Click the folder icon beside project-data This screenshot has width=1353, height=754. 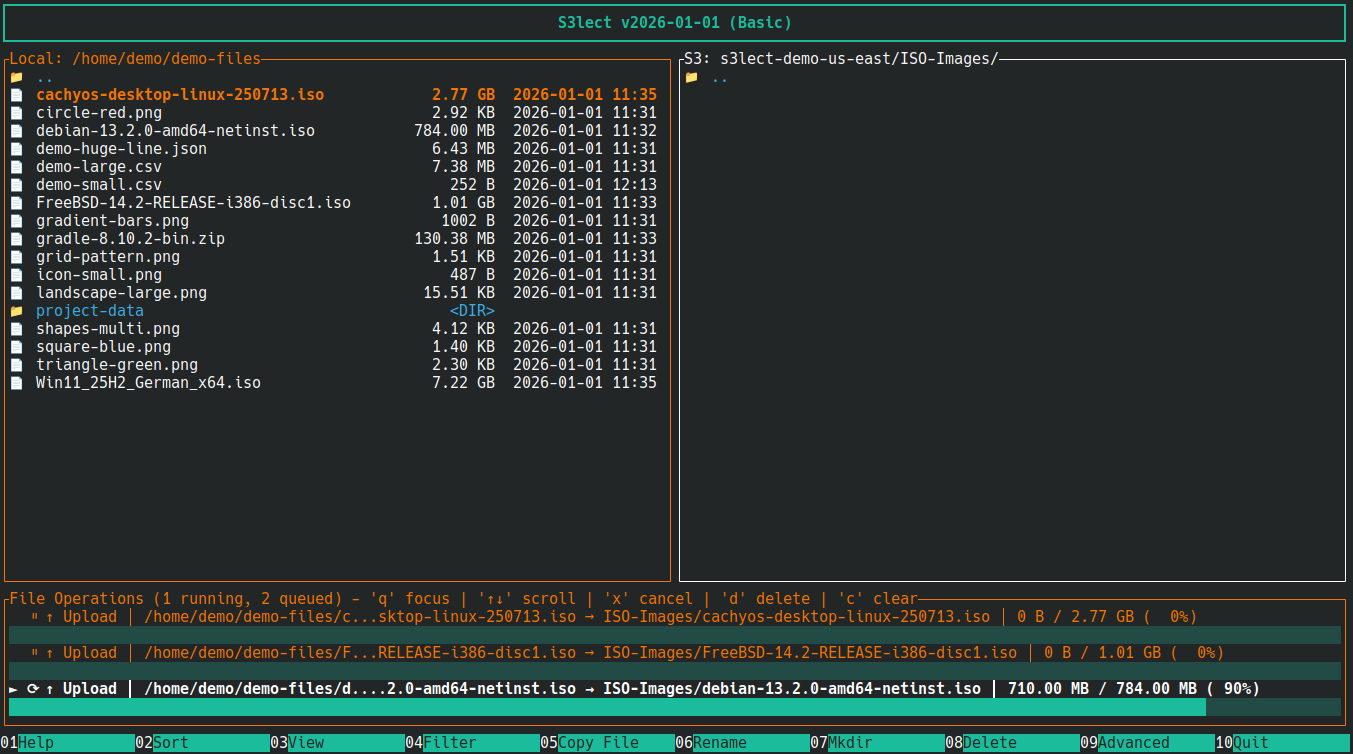(x=16, y=310)
